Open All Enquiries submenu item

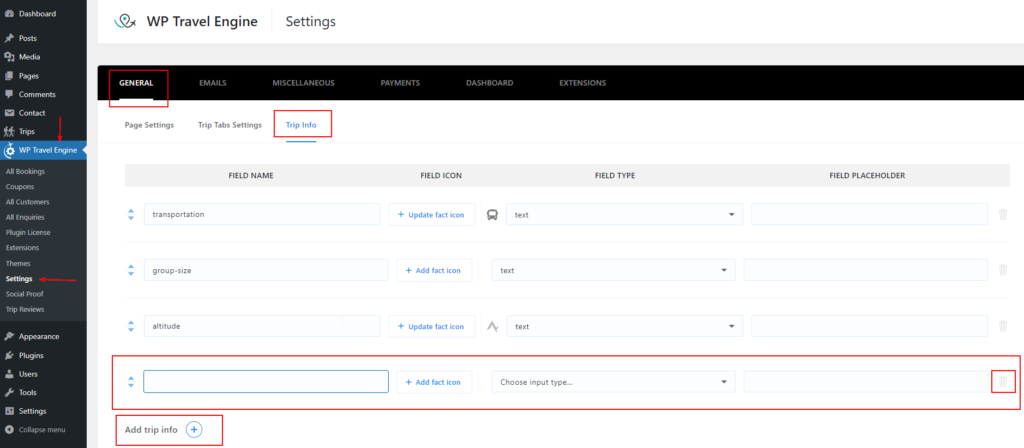pos(25,217)
